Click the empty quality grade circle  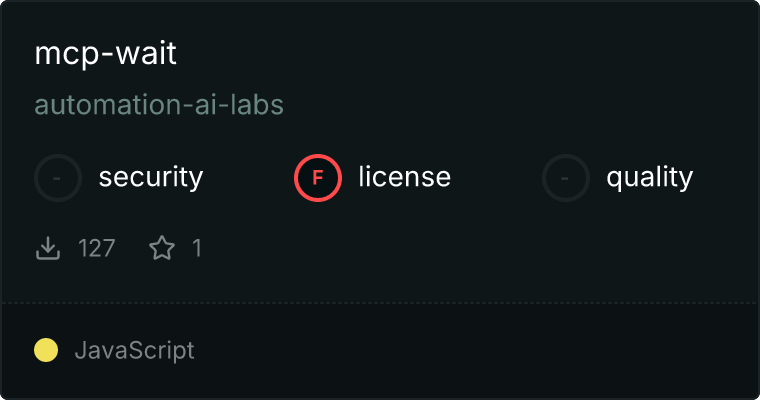coord(566,178)
